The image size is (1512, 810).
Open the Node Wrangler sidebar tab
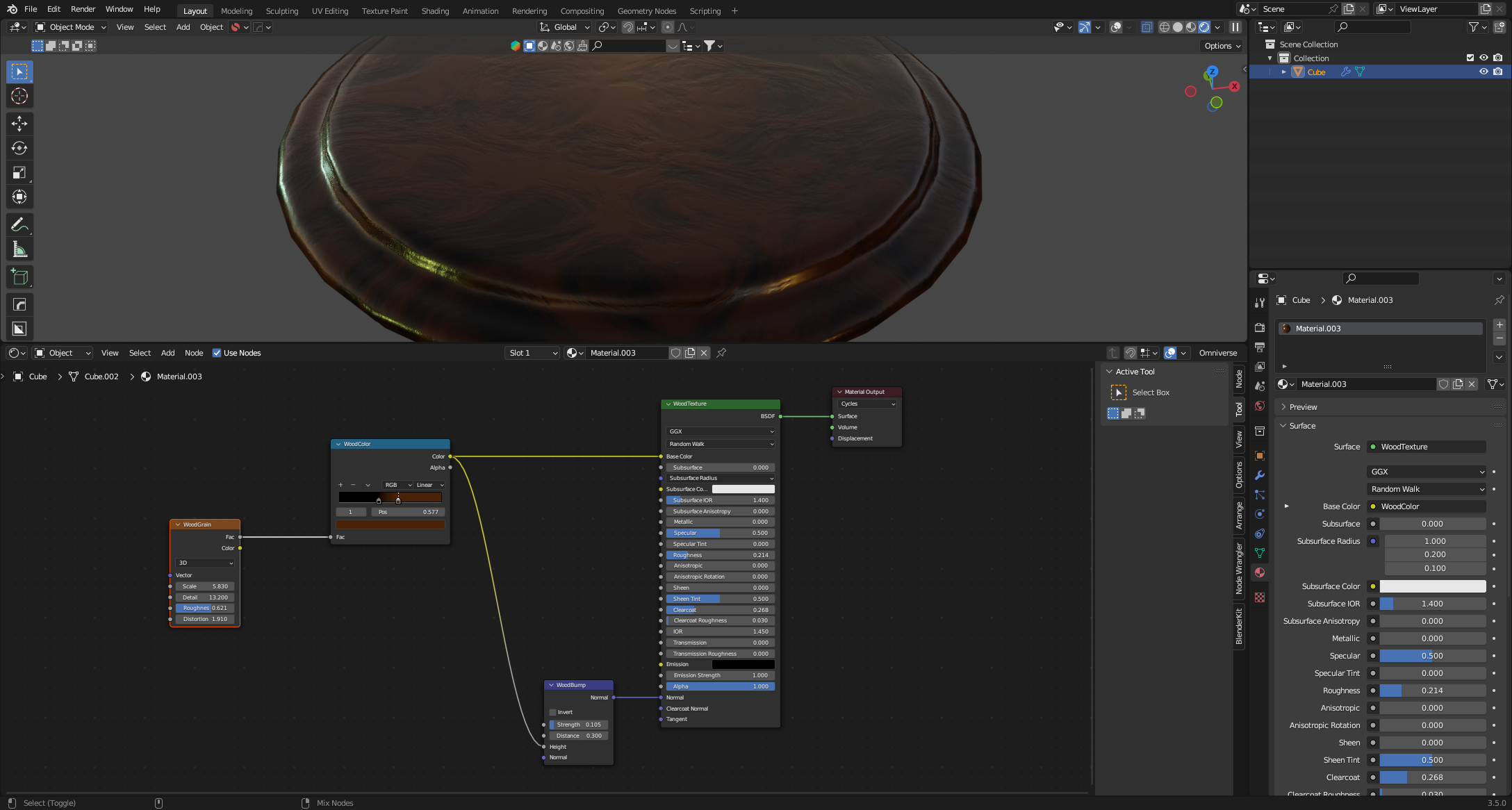tap(1239, 568)
